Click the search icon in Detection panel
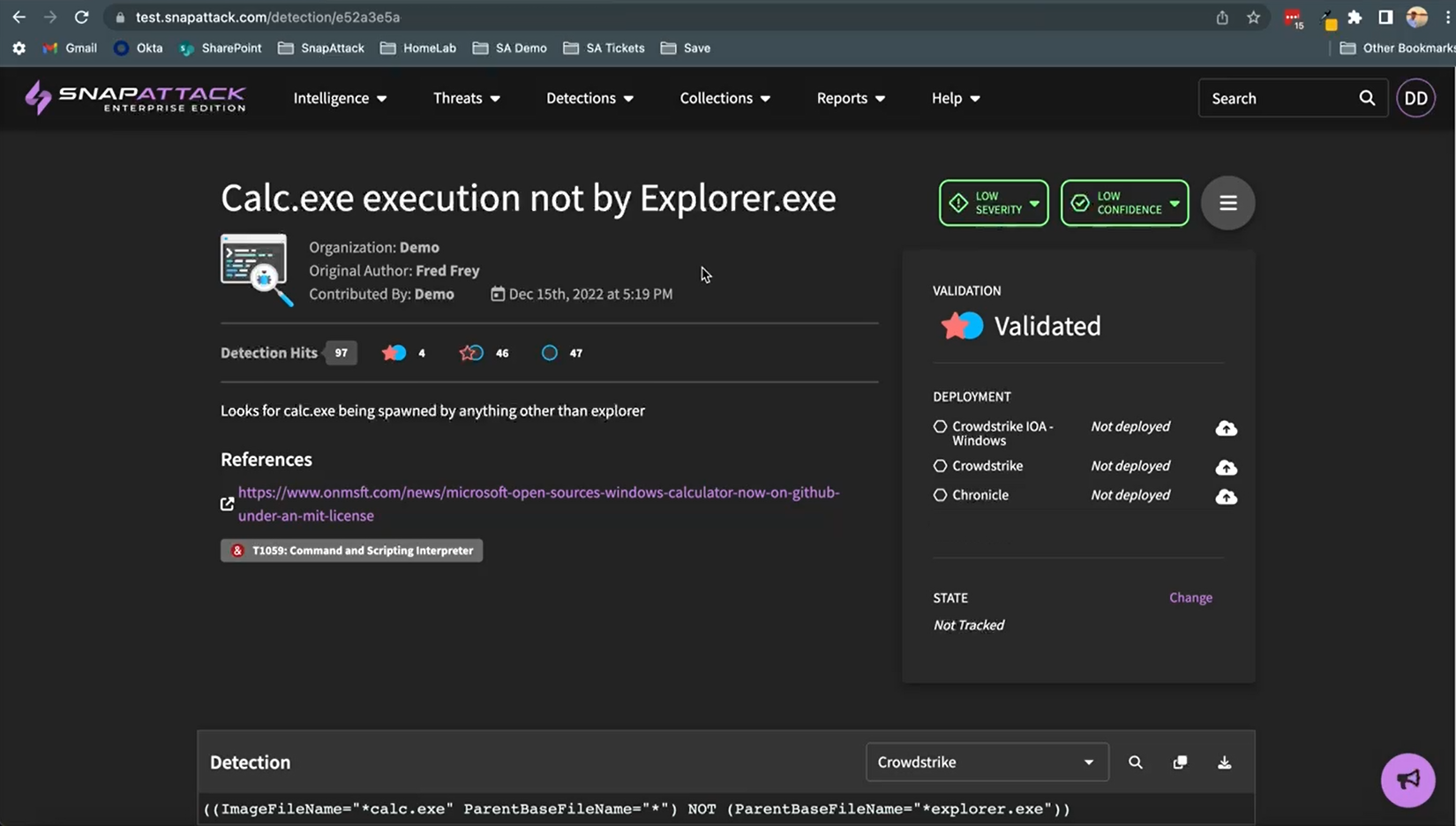The image size is (1456, 826). coord(1135,762)
